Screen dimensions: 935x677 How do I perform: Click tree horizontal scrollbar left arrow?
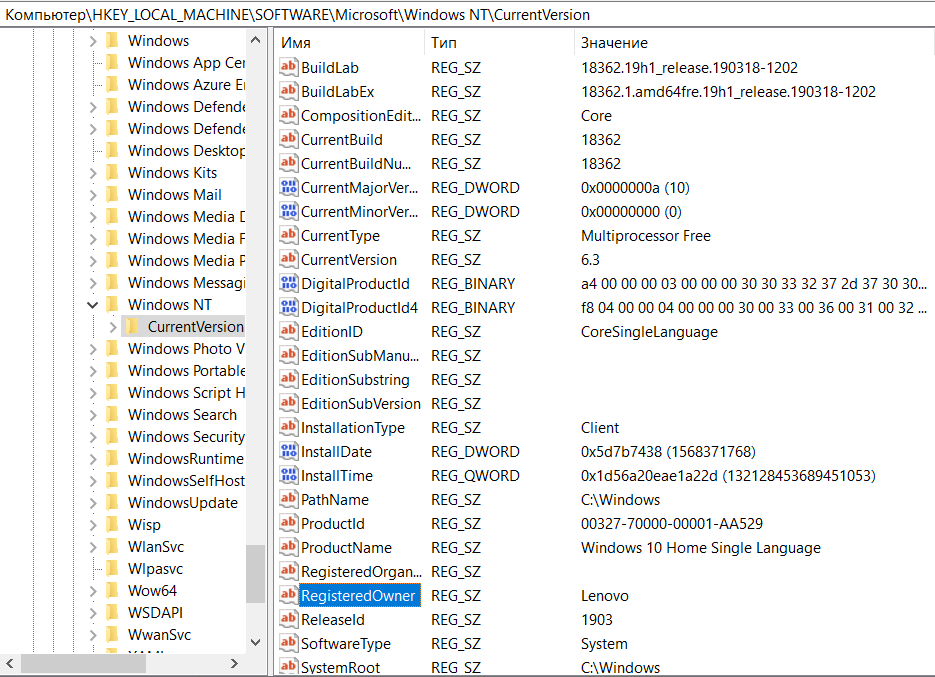[10, 663]
